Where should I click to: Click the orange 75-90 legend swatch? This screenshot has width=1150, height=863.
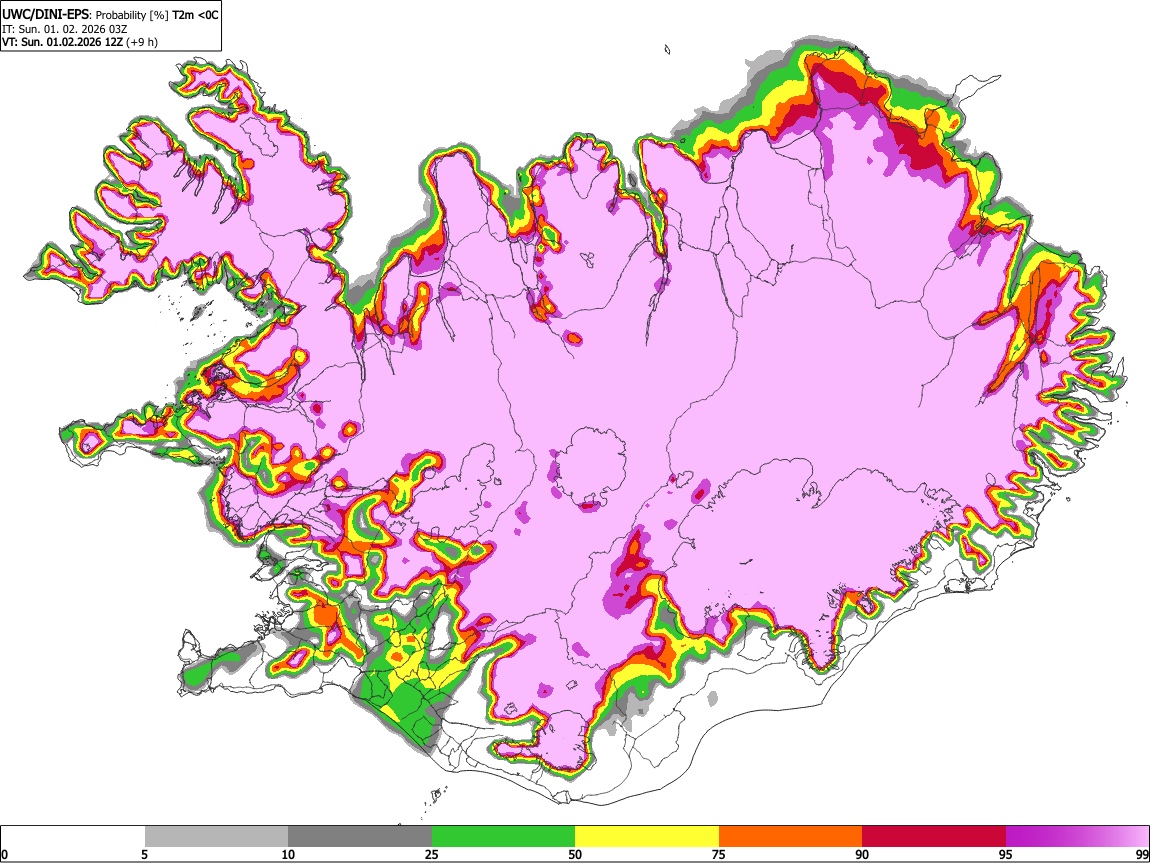click(x=791, y=837)
